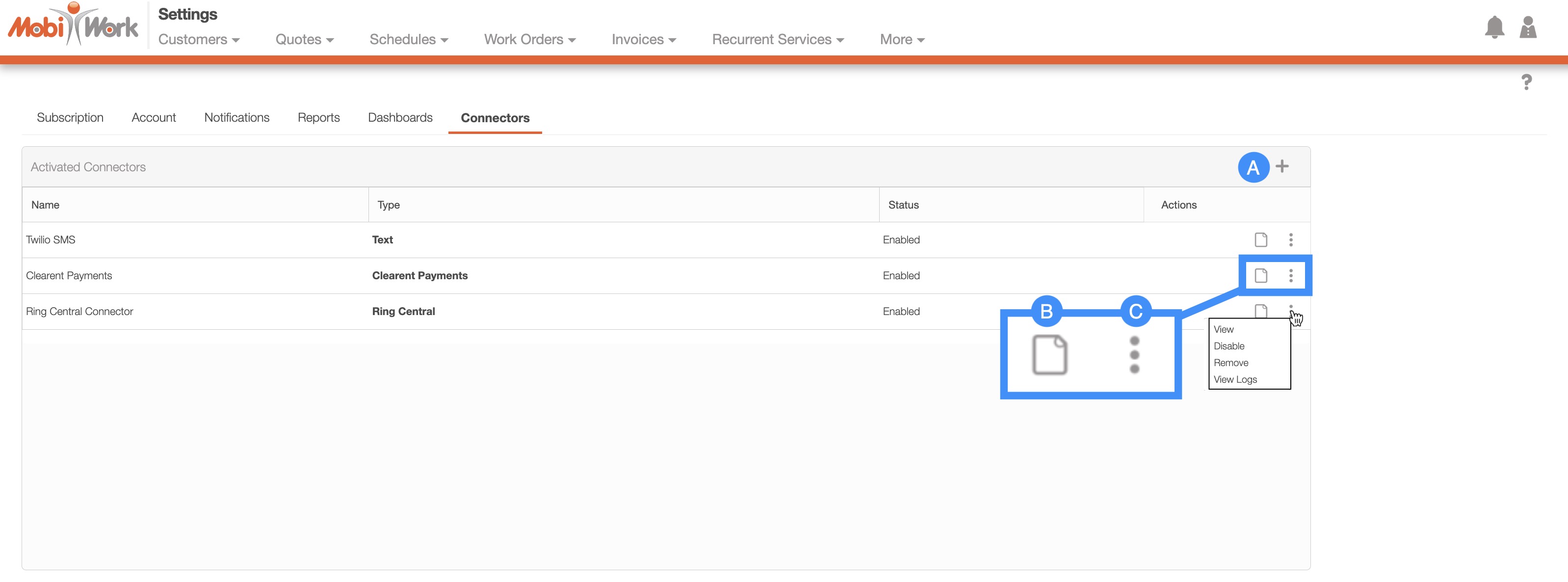Switch to the Subscription tab
1568x582 pixels.
click(x=70, y=117)
